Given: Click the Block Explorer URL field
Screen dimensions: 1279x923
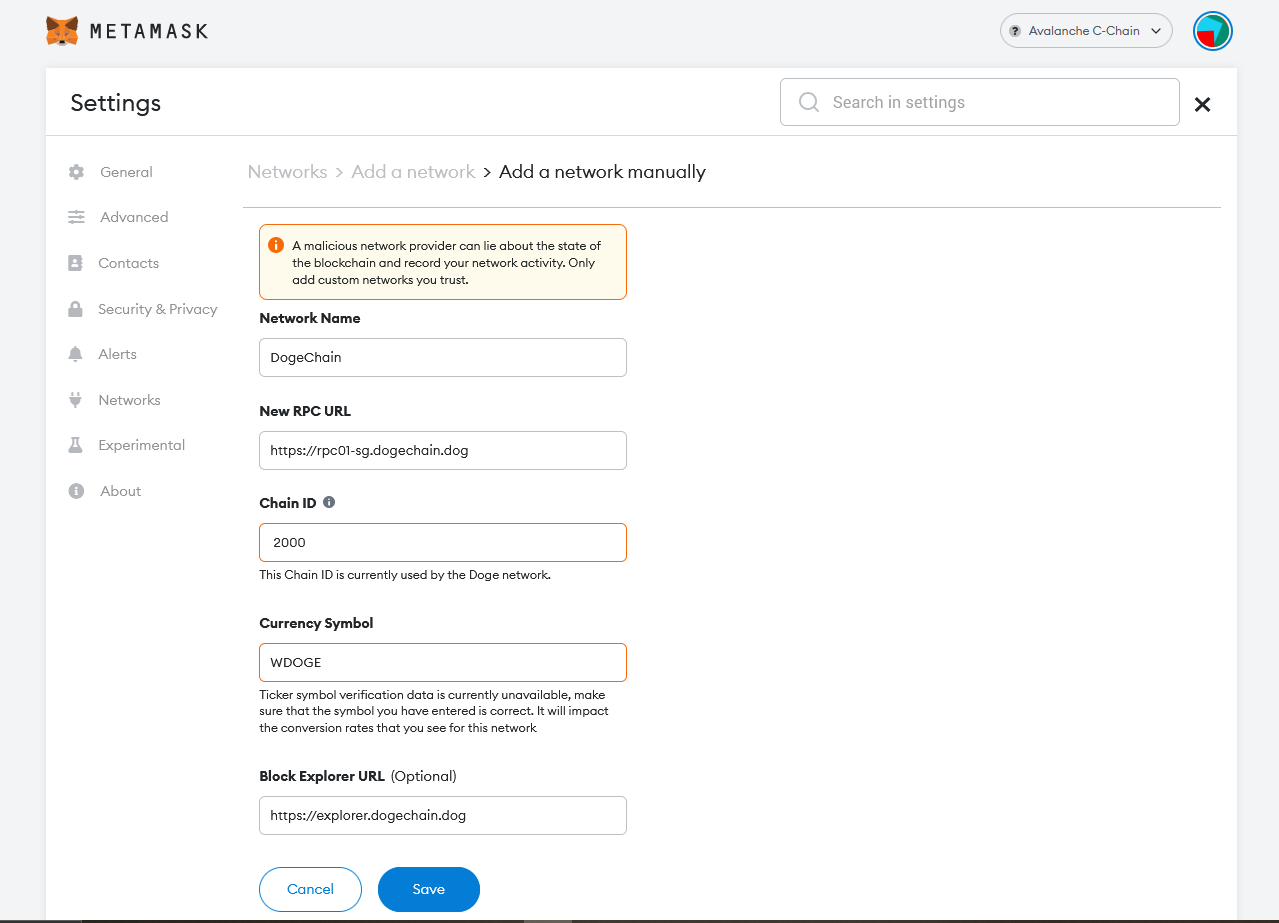Looking at the screenshot, I should [443, 815].
